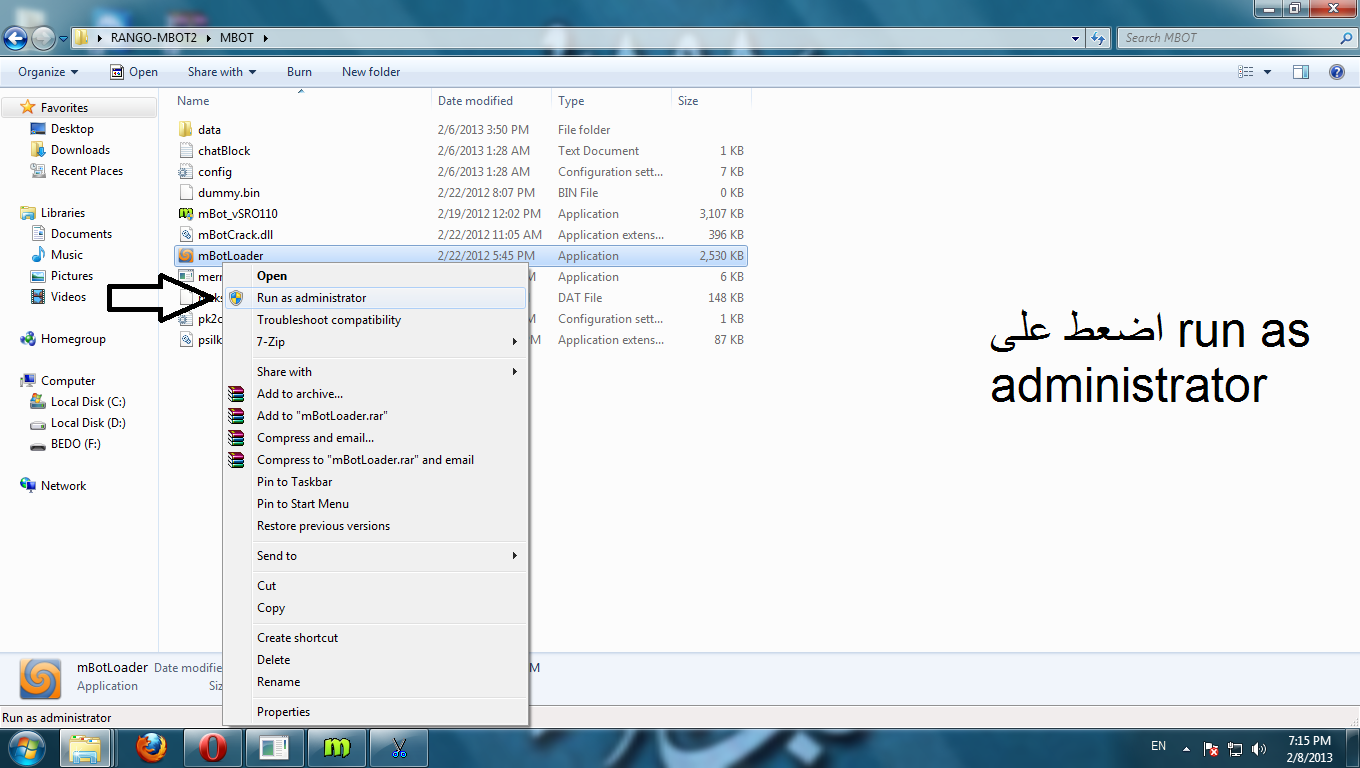Select Downloads in the navigation pane

pos(80,150)
